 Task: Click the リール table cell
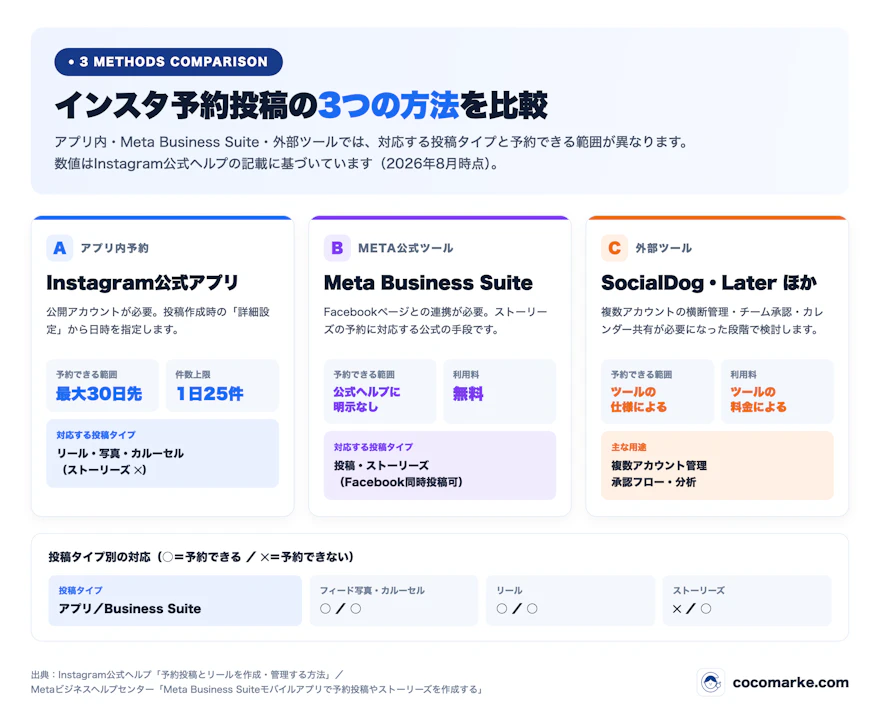[x=570, y=601]
